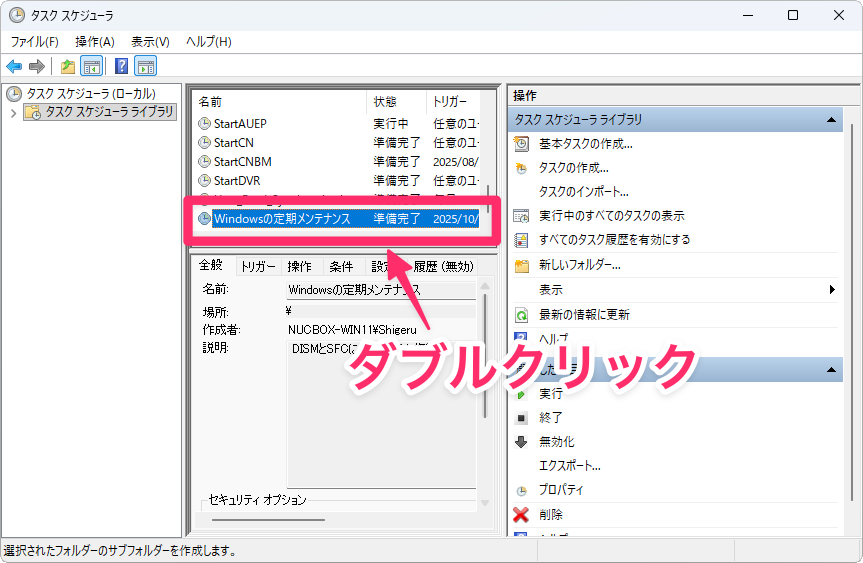Toggle the action pane toolbar icon
The width and height of the screenshot is (863, 563).
(x=146, y=66)
